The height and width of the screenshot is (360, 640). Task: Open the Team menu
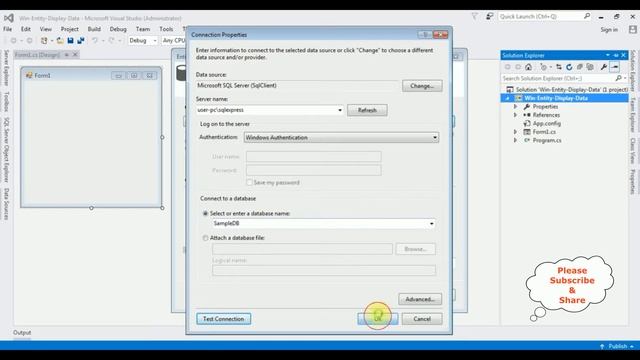(x=143, y=29)
